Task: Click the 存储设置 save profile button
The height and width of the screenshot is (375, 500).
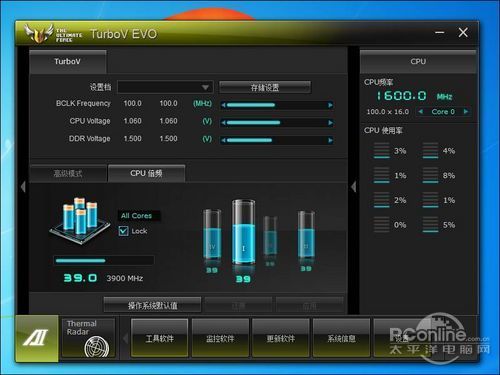Action: pos(265,87)
